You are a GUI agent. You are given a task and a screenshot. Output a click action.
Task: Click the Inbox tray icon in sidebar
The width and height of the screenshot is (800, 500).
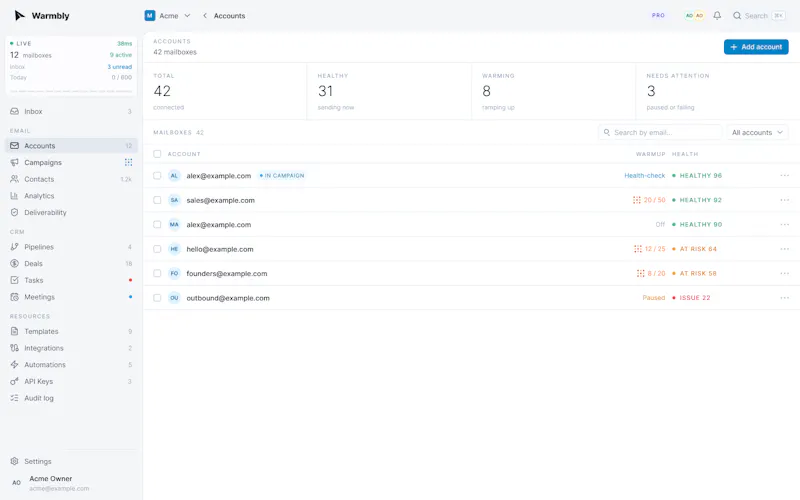[14, 111]
